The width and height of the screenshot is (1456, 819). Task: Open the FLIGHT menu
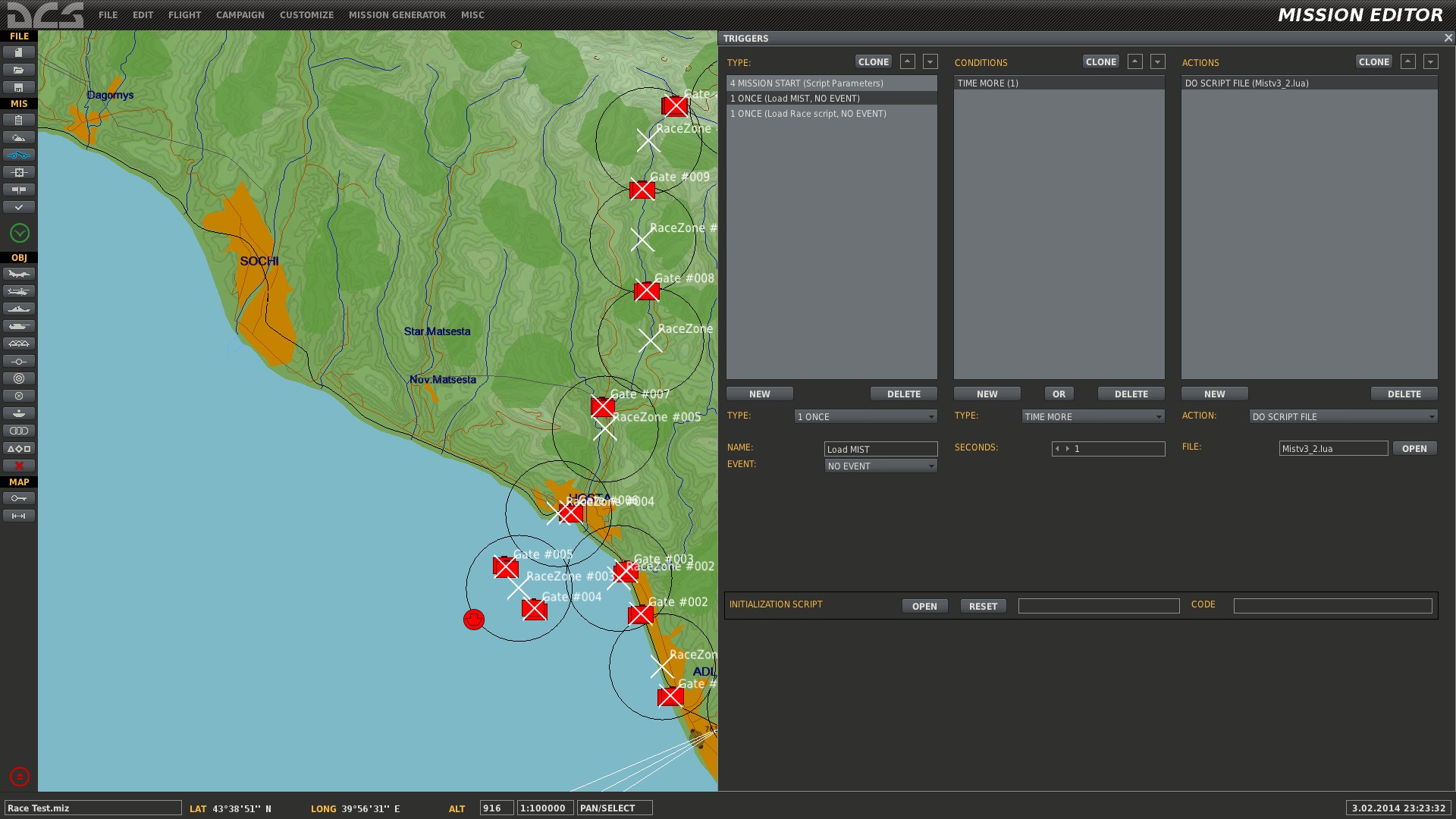coord(185,14)
